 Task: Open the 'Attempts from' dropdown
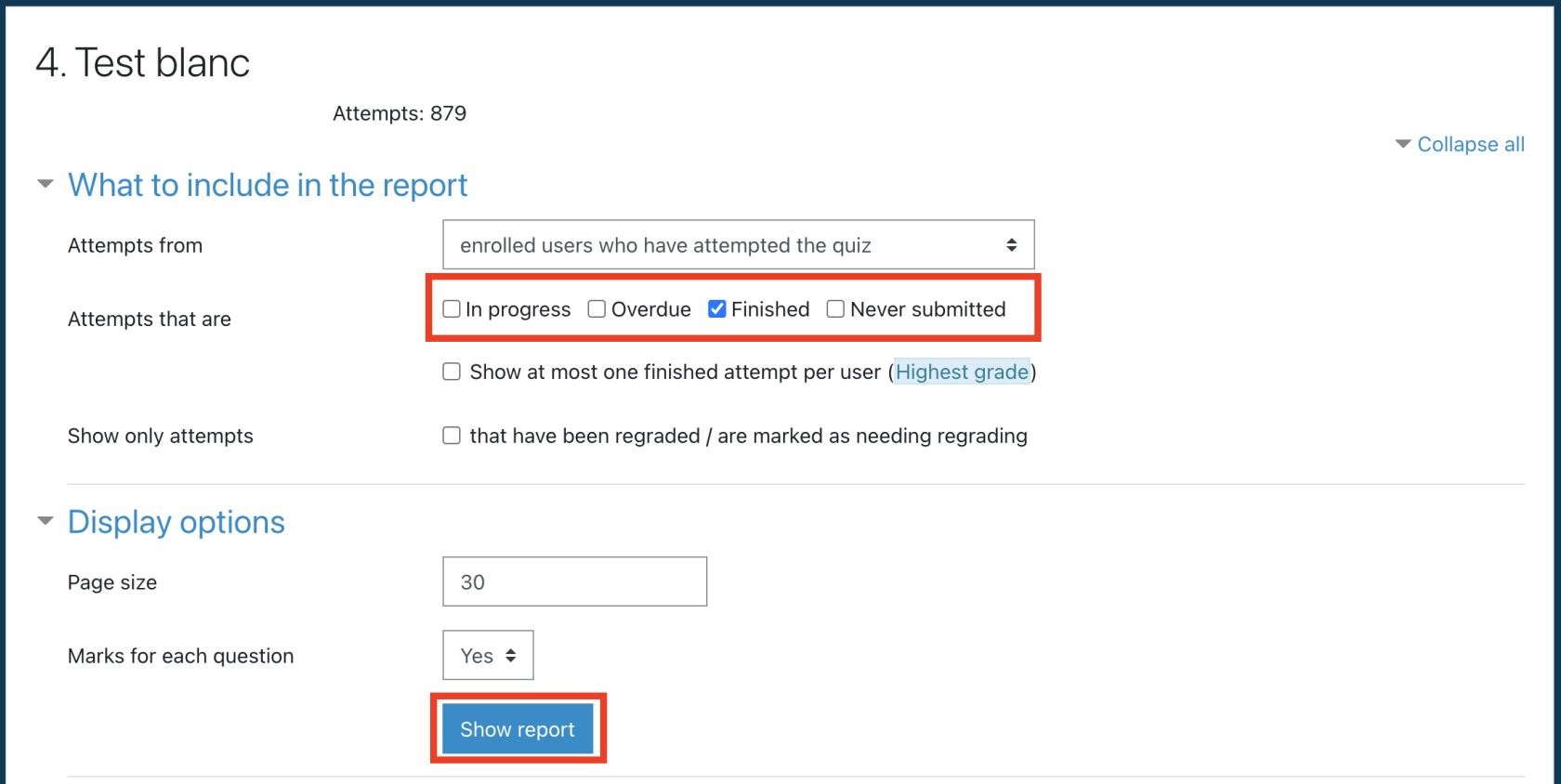pos(738,245)
